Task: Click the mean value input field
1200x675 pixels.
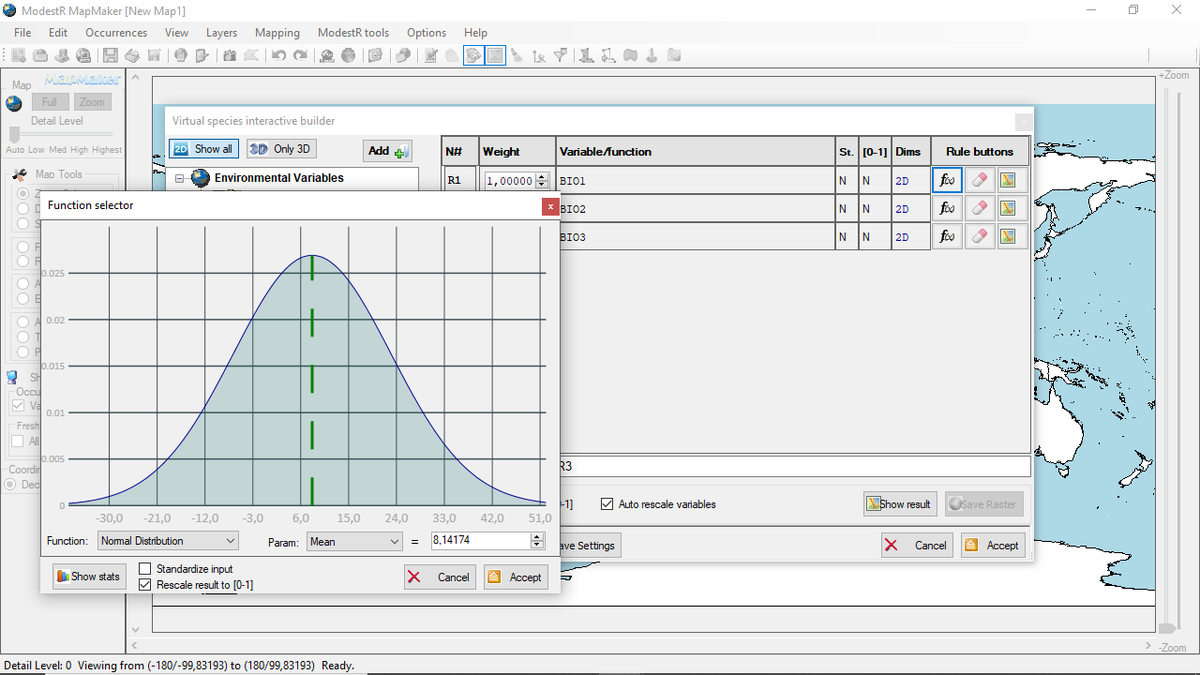Action: click(480, 541)
